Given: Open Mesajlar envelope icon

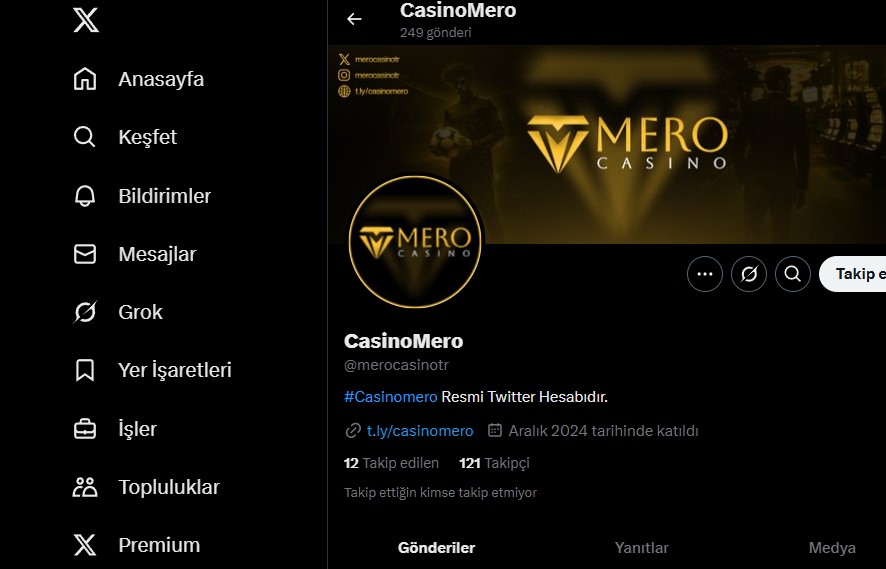Looking at the screenshot, I should coord(85,254).
